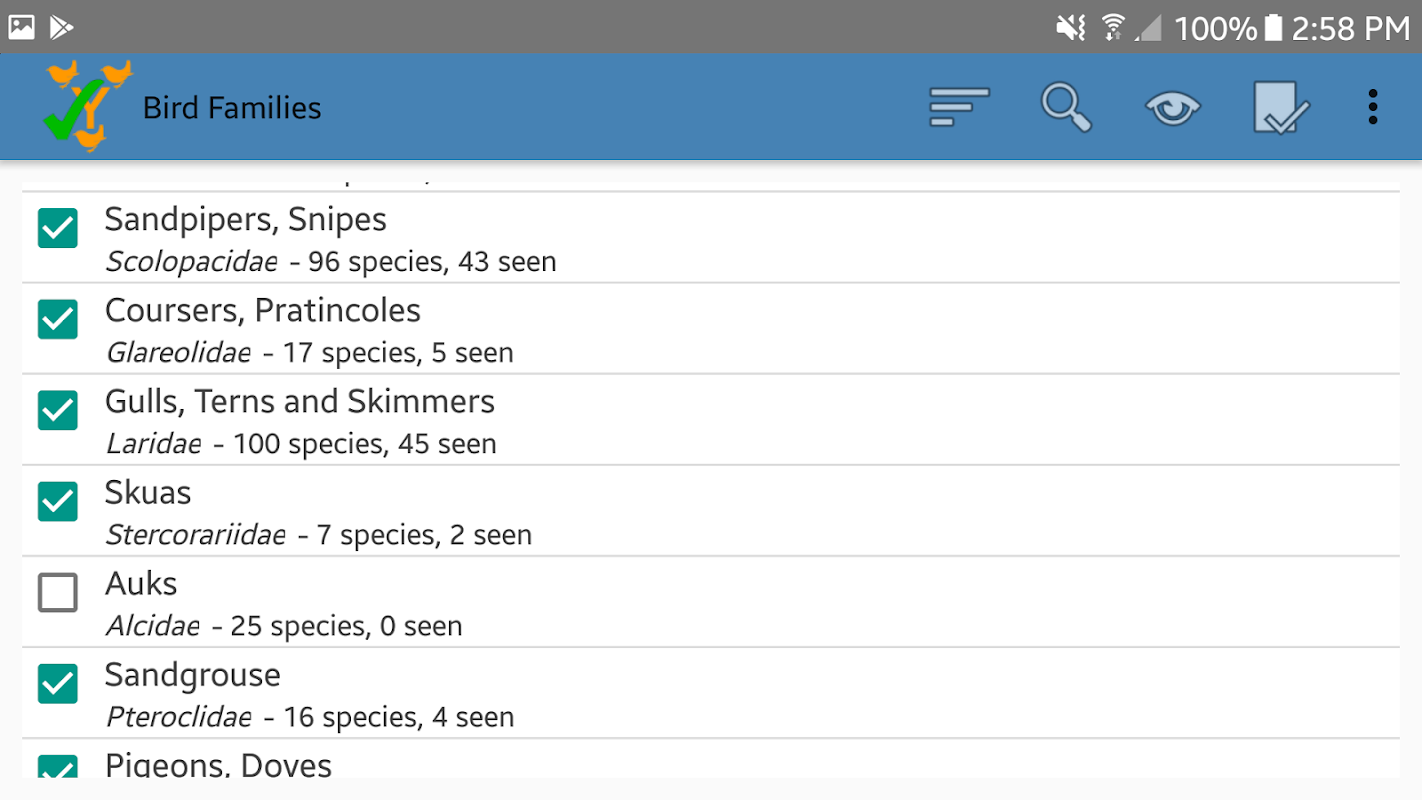Uncheck the Pigeons, Doves checkbox

click(x=58, y=768)
